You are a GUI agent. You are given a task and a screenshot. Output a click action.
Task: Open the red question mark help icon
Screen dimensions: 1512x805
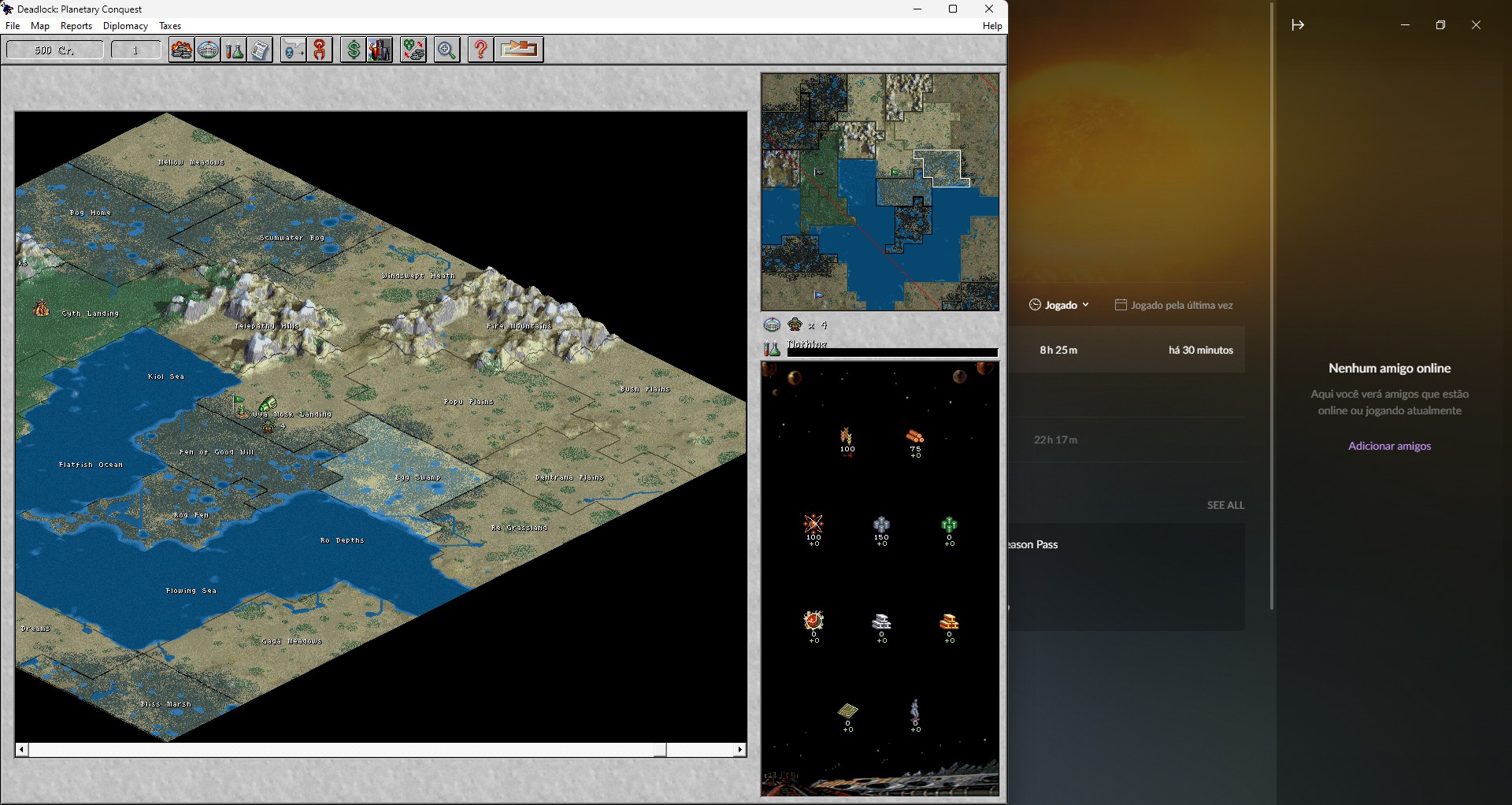480,50
